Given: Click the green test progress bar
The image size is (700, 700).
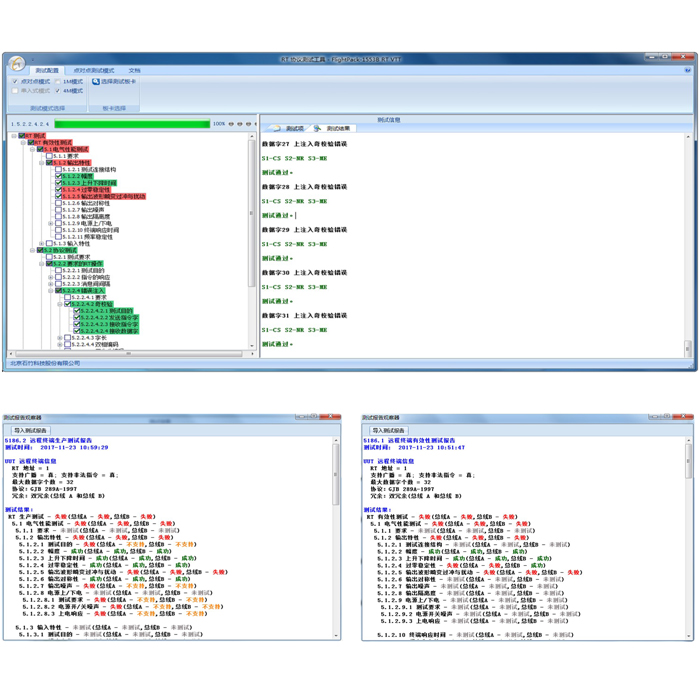Looking at the screenshot, I should click(x=132, y=124).
